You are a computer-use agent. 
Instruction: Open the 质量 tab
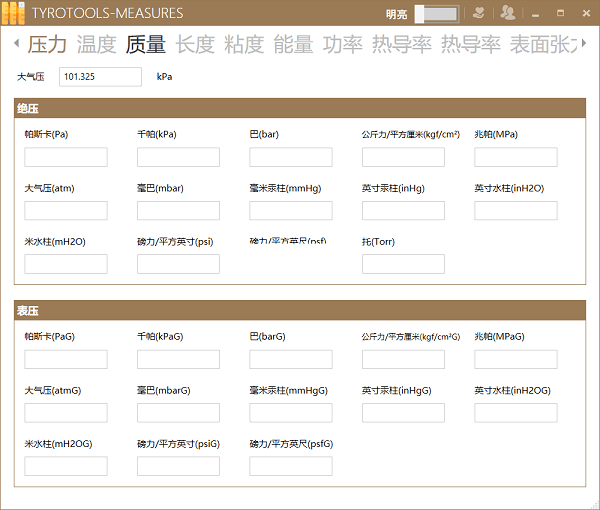tap(145, 44)
